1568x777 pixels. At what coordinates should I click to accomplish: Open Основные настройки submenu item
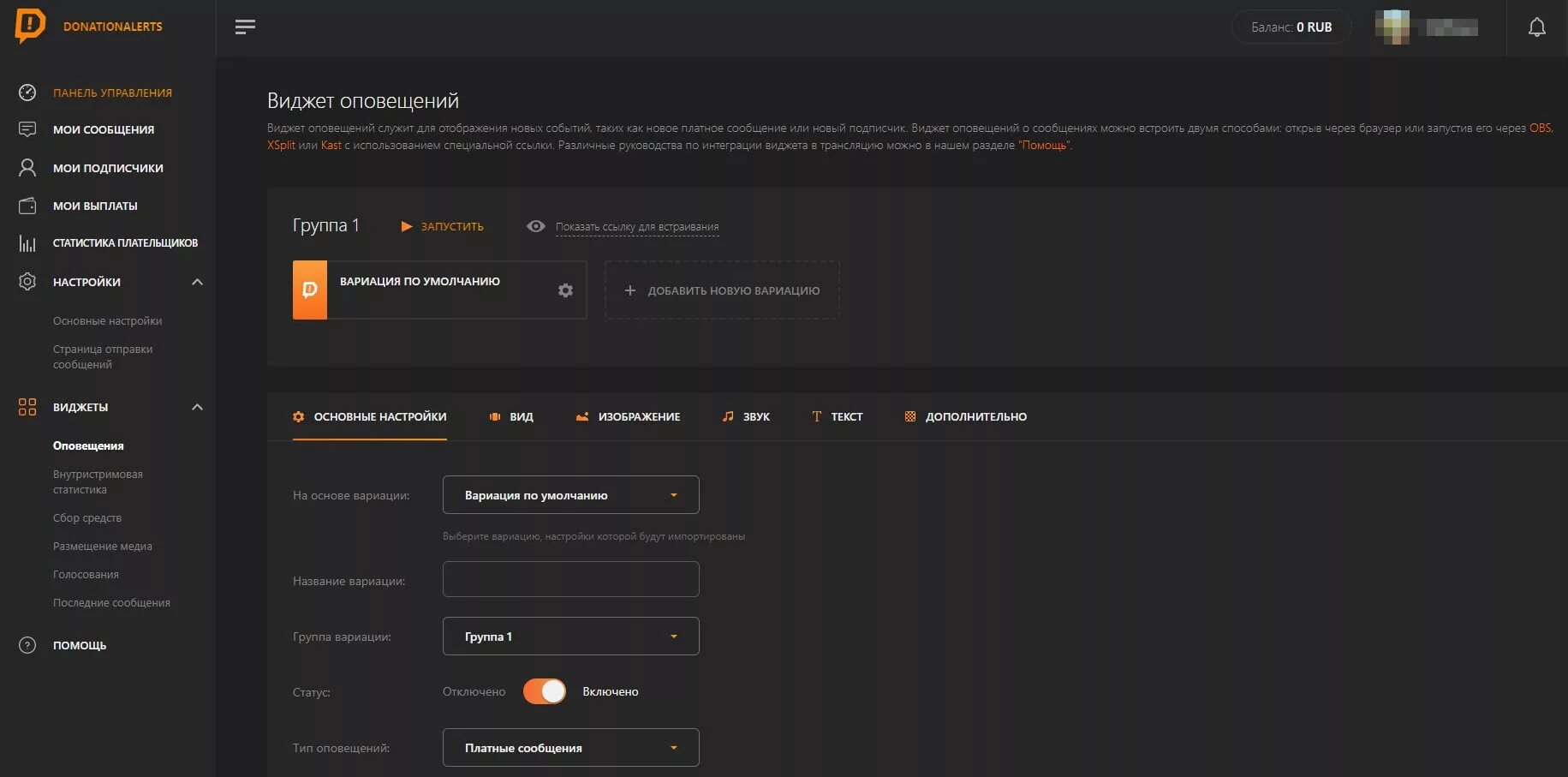[107, 320]
